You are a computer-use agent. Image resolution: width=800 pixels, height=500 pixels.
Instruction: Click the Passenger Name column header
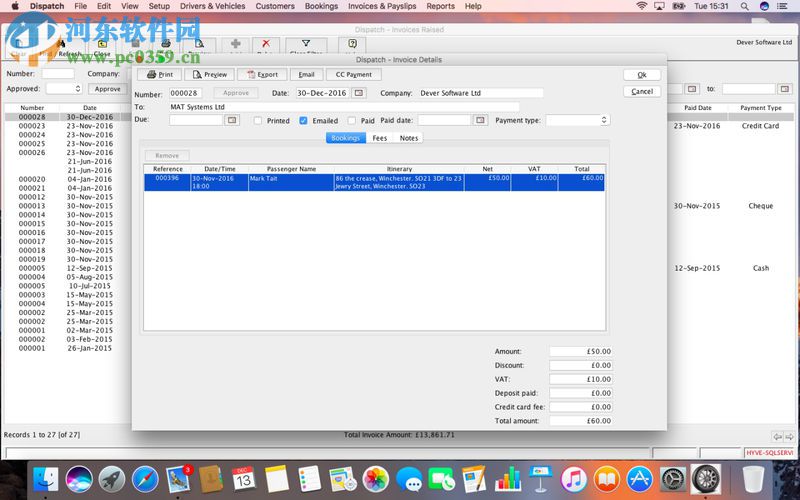(291, 169)
